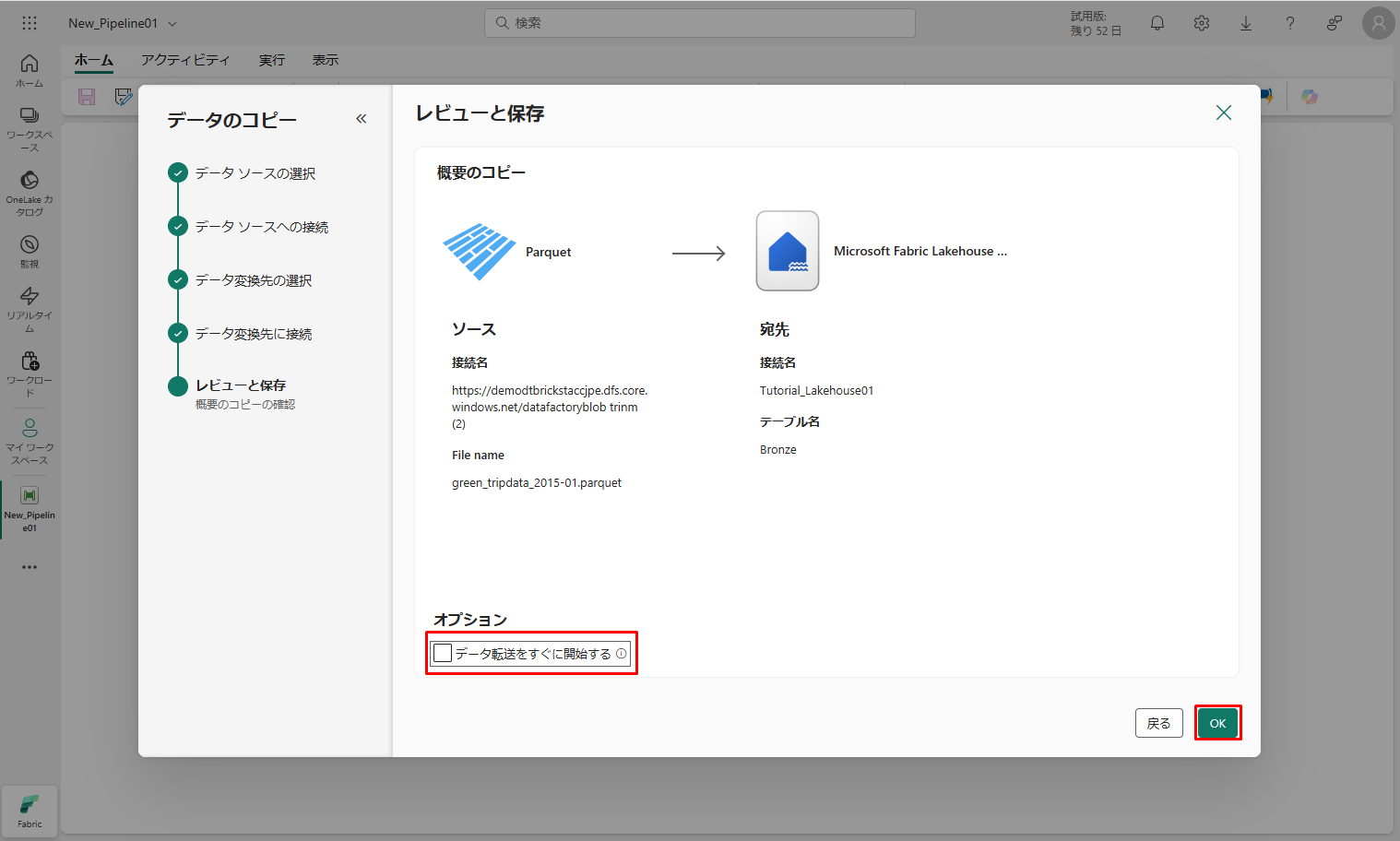Switch to the ホーム tab

(x=94, y=61)
